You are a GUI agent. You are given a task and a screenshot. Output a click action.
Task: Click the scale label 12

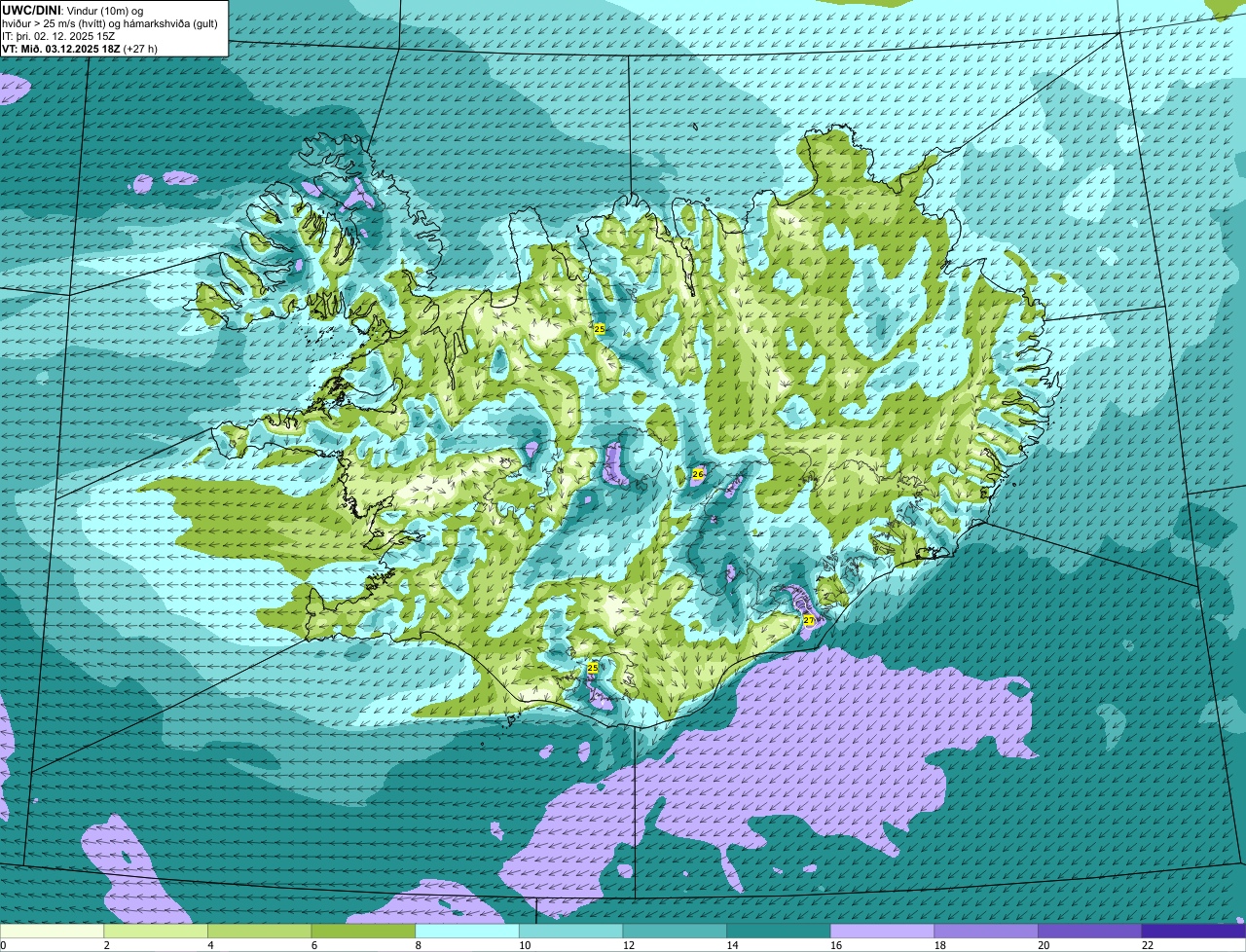click(x=628, y=945)
